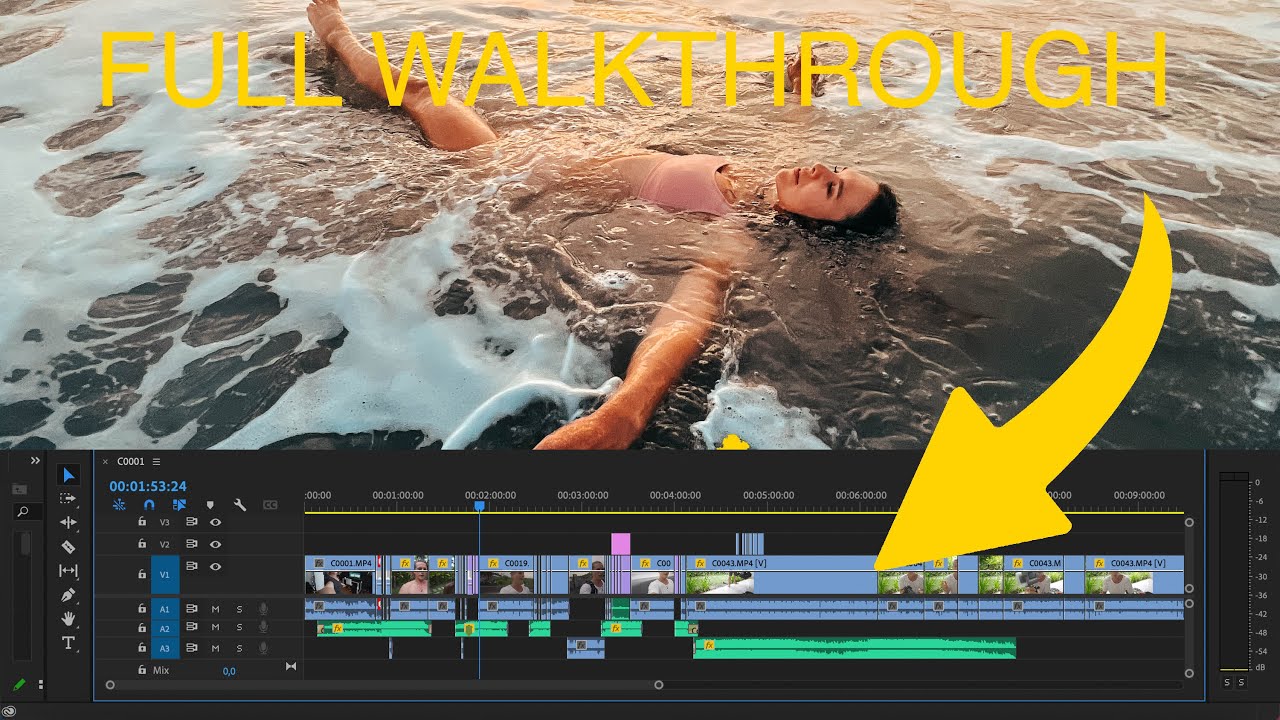Select the Ripple Edit tool

coord(68,522)
